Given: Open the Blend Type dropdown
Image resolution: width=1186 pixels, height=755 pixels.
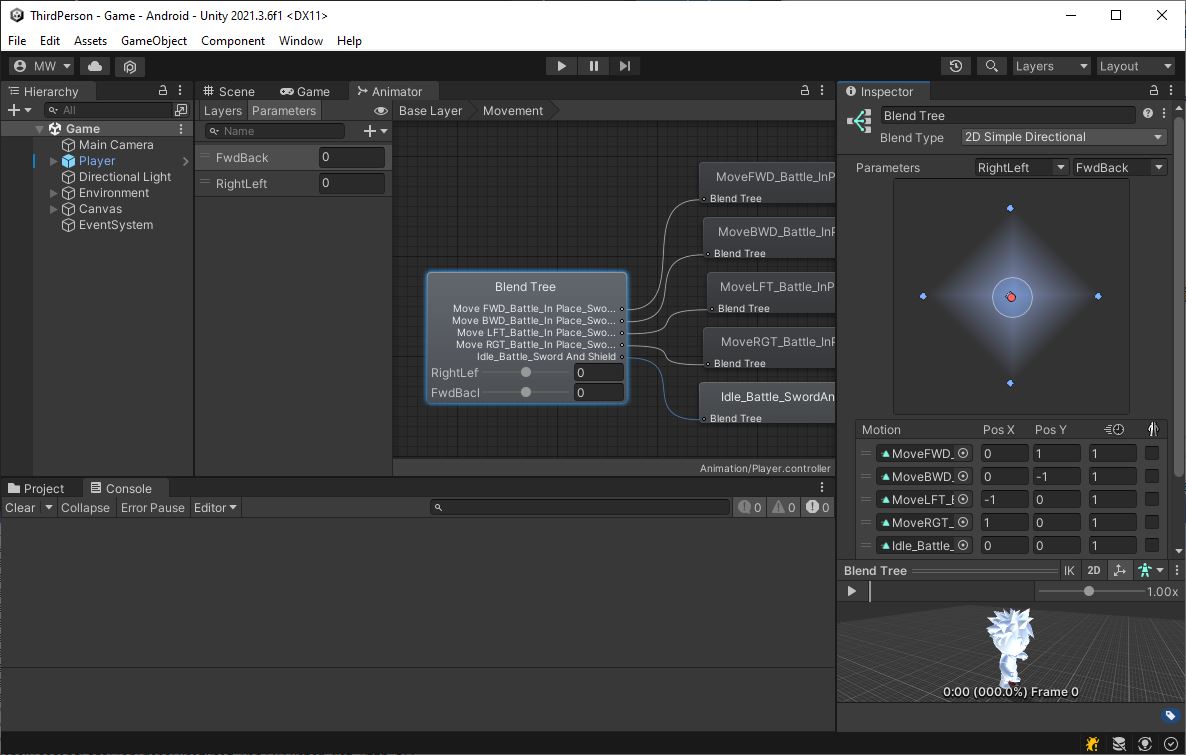Looking at the screenshot, I should coord(1063,137).
